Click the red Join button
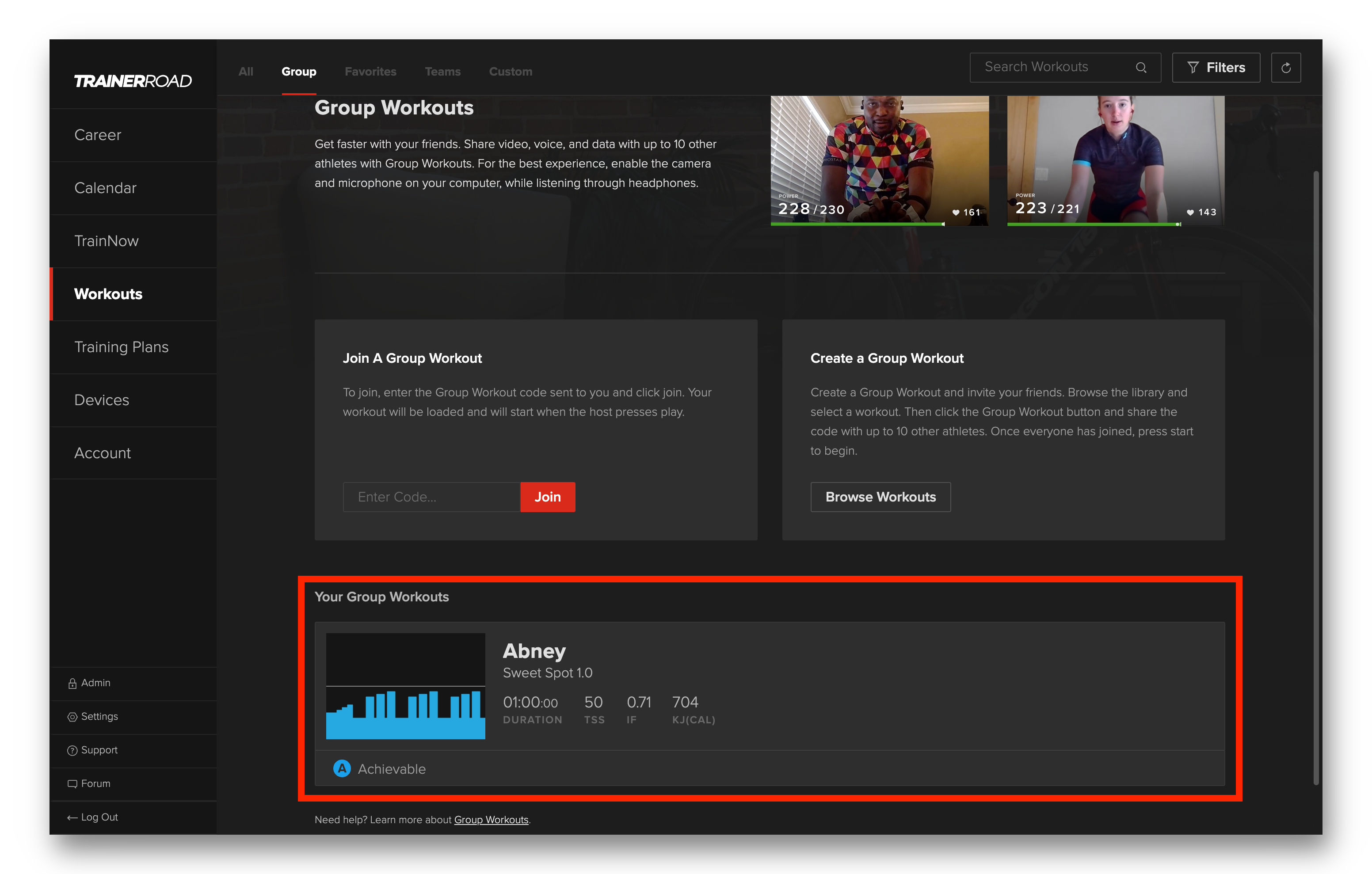 pyautogui.click(x=548, y=498)
